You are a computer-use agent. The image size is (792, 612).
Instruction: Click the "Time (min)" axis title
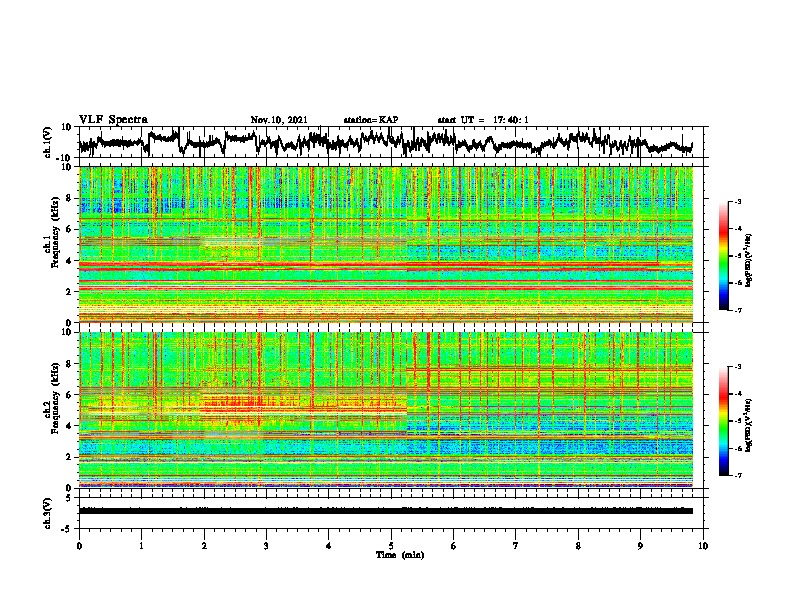[400, 555]
